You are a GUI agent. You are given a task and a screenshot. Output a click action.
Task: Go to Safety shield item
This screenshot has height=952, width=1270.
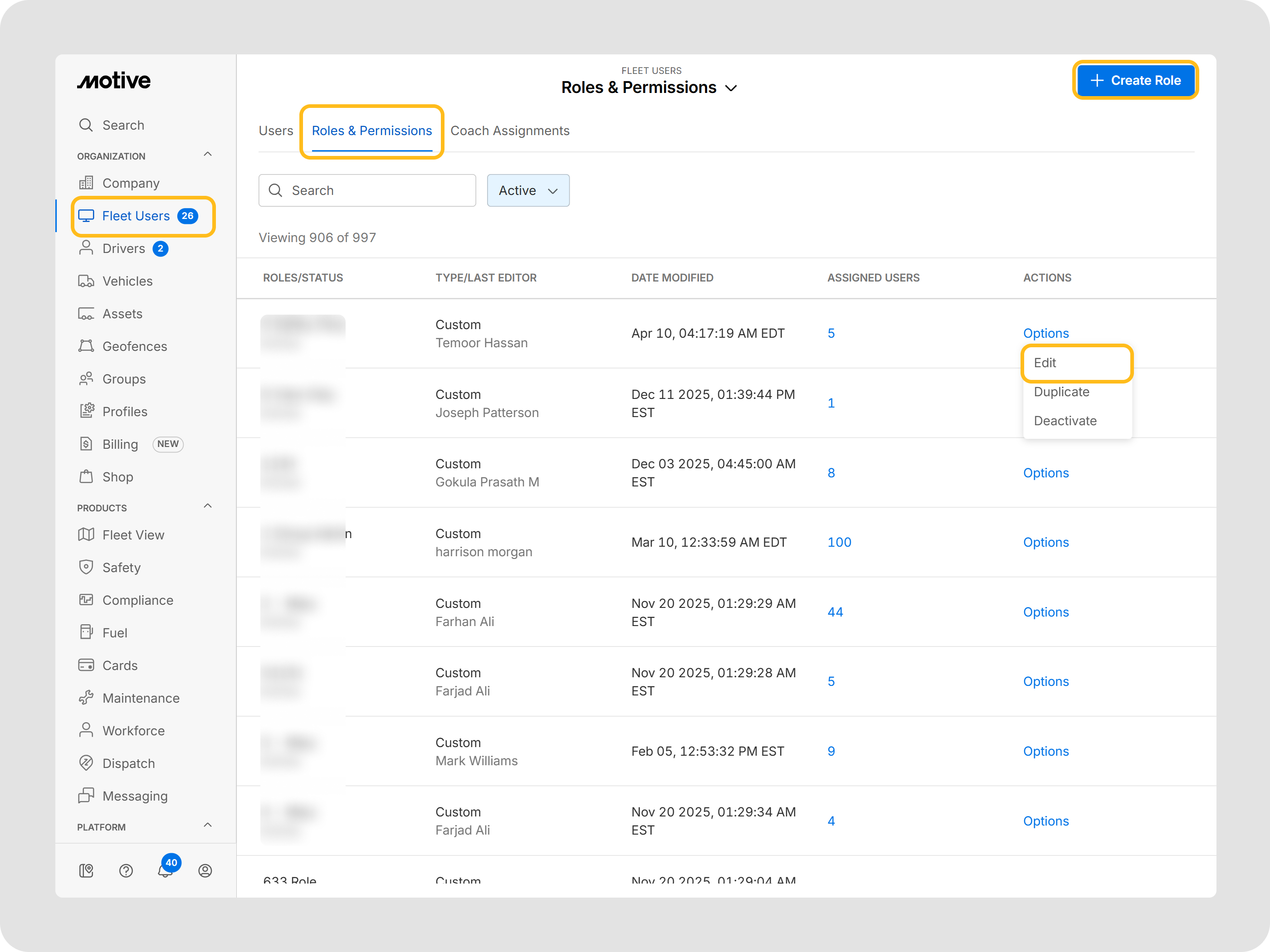pyautogui.click(x=121, y=567)
